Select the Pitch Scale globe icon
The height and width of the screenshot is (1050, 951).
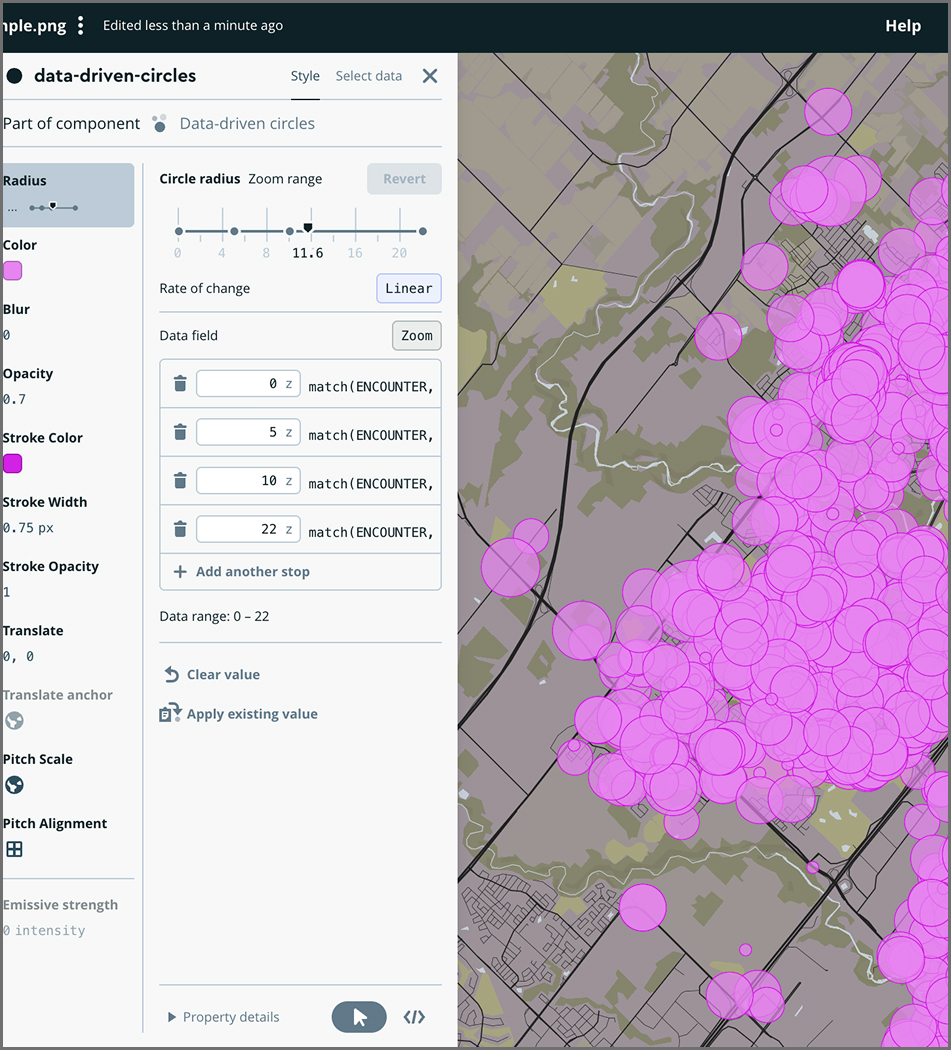click(x=14, y=785)
